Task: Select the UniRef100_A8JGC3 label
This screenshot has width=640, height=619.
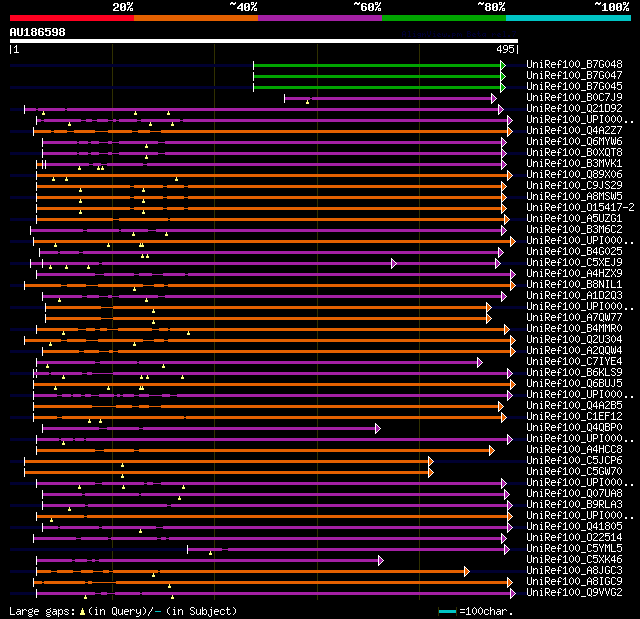Action: 574,571
